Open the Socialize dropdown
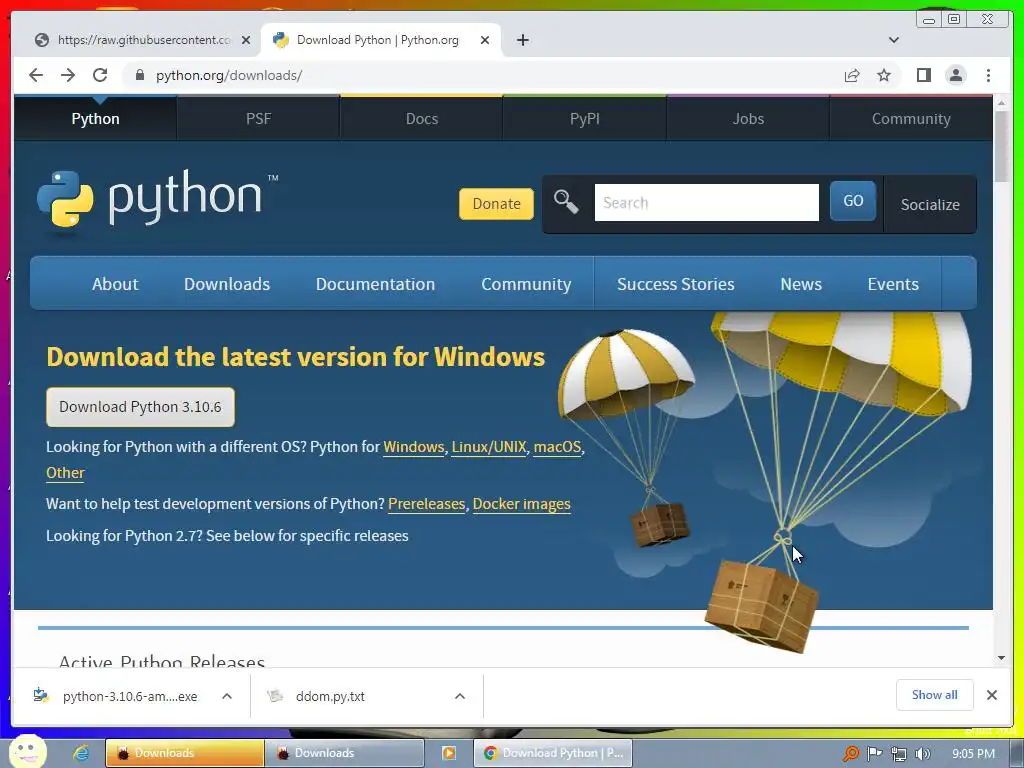Screen dimensions: 1024x768 930,204
